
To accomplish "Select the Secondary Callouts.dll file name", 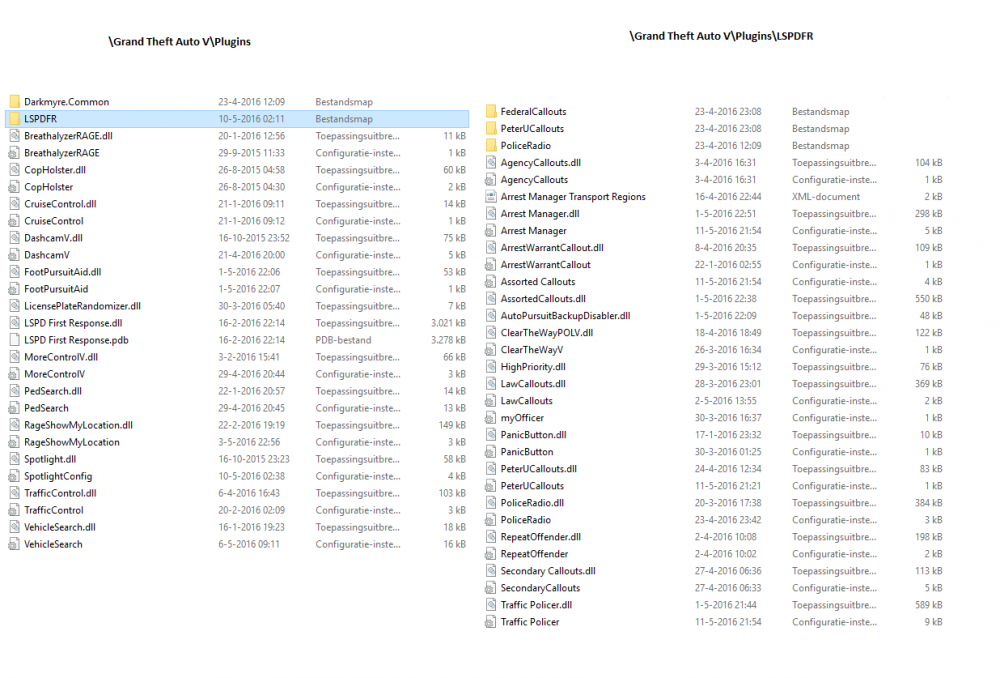I will click(548, 571).
